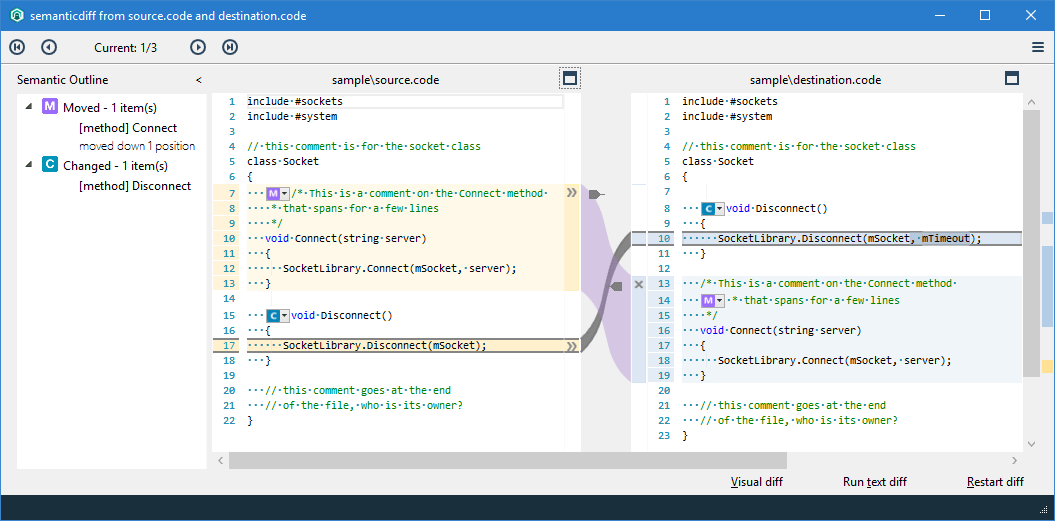Screen dimensions: 1055x521
Task: Restart diff
Action: [995, 482]
